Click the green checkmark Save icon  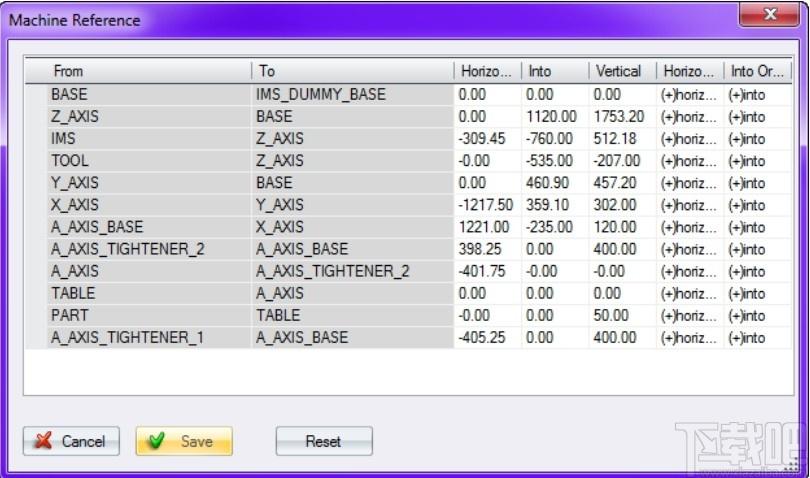click(x=155, y=440)
